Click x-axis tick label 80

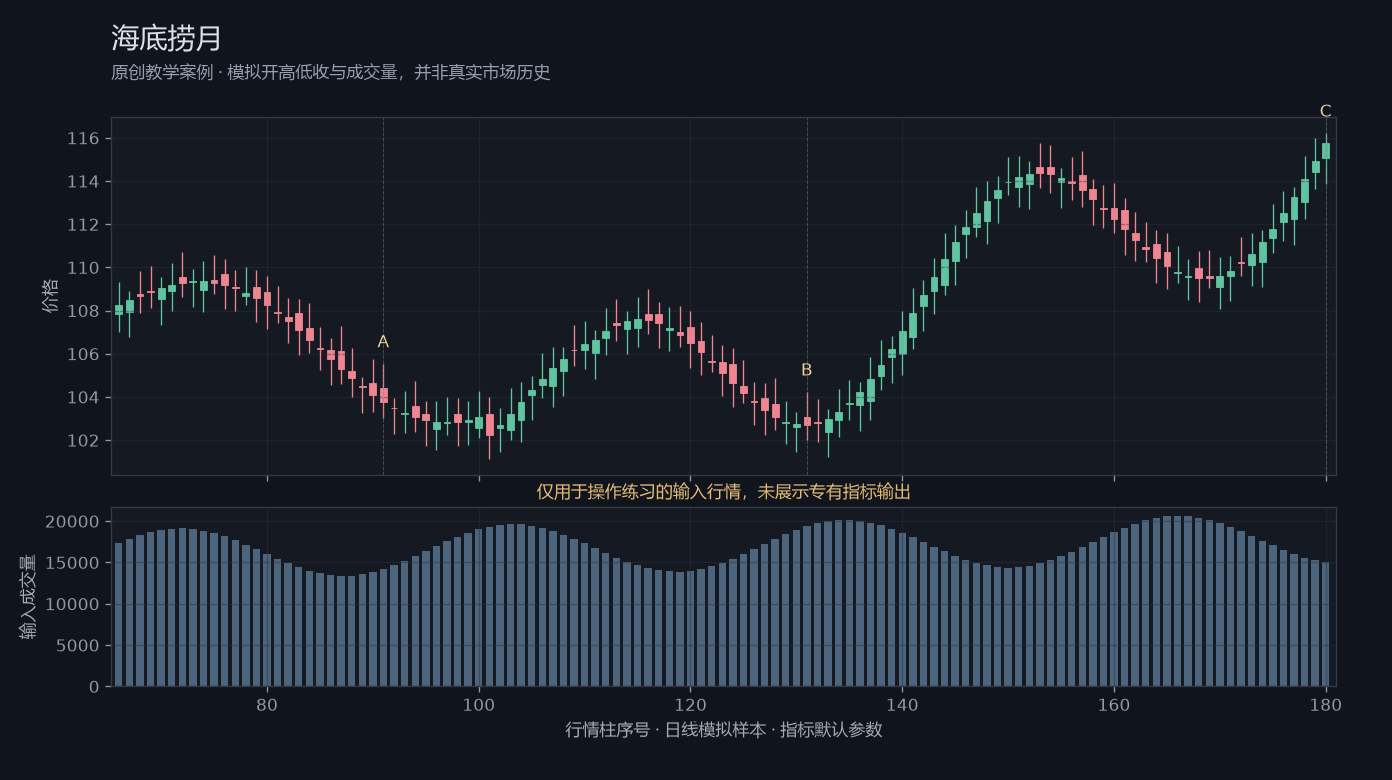pyautogui.click(x=267, y=705)
